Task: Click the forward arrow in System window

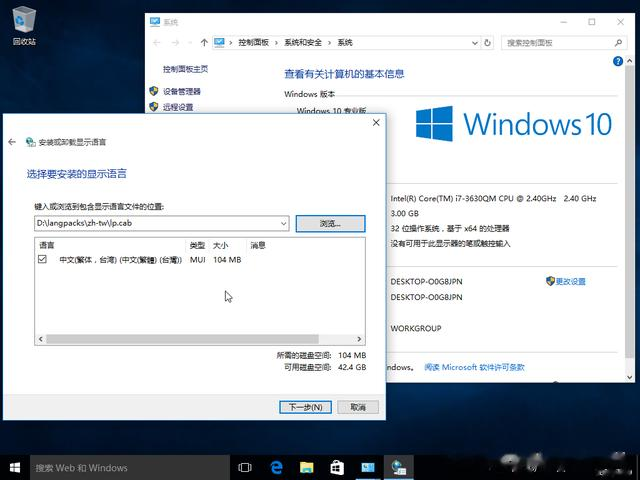Action: point(175,42)
